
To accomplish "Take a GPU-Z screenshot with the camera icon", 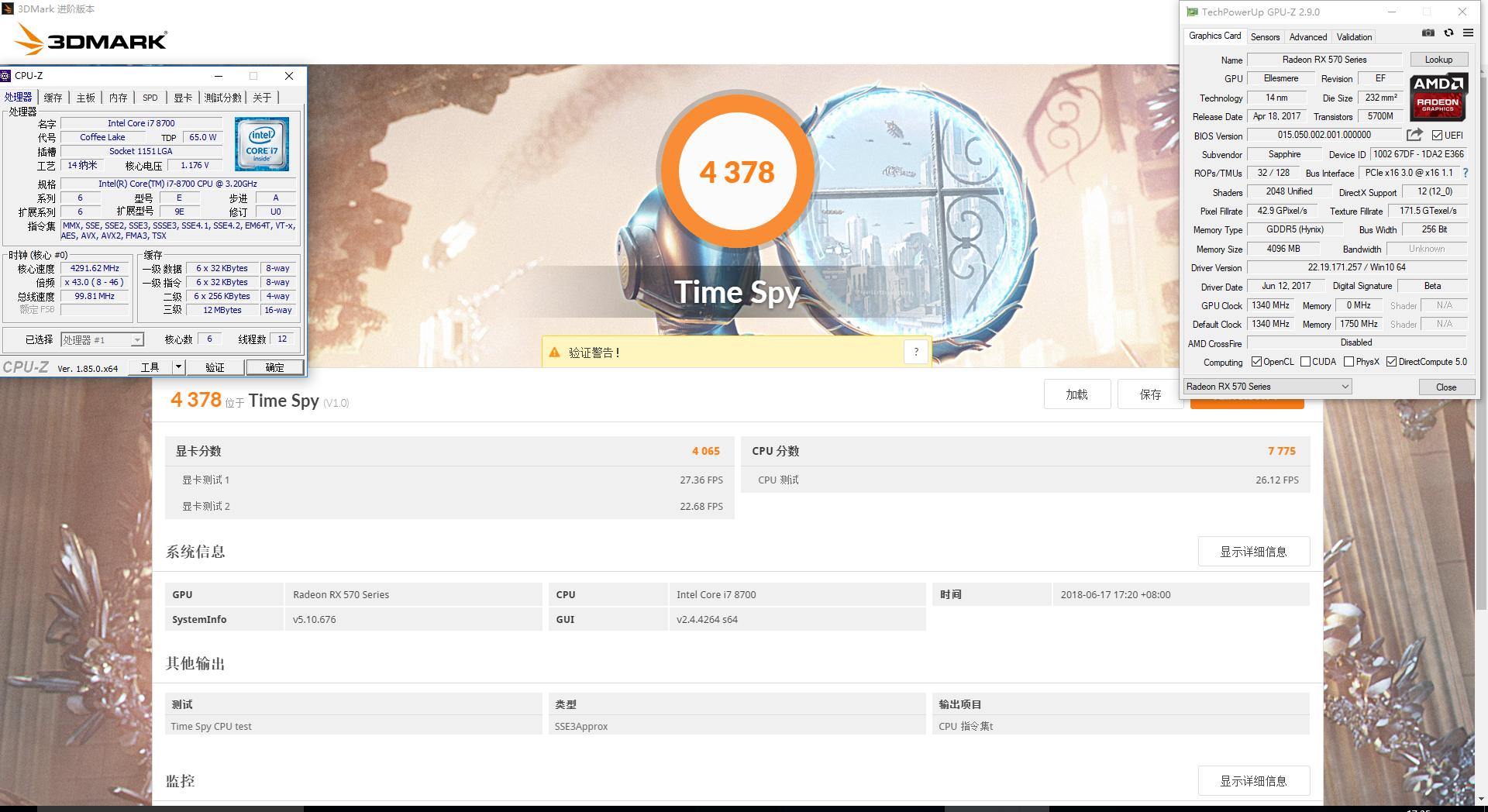I will (x=1428, y=33).
